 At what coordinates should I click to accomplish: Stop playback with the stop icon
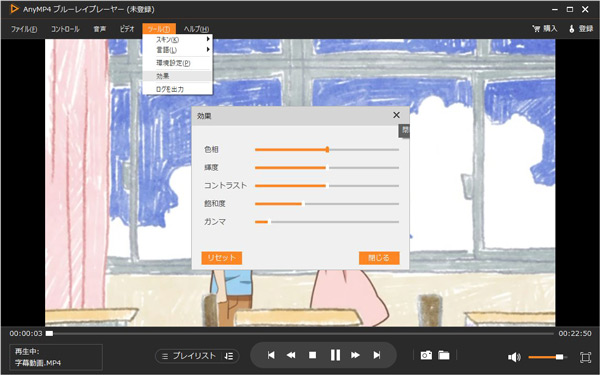click(313, 355)
